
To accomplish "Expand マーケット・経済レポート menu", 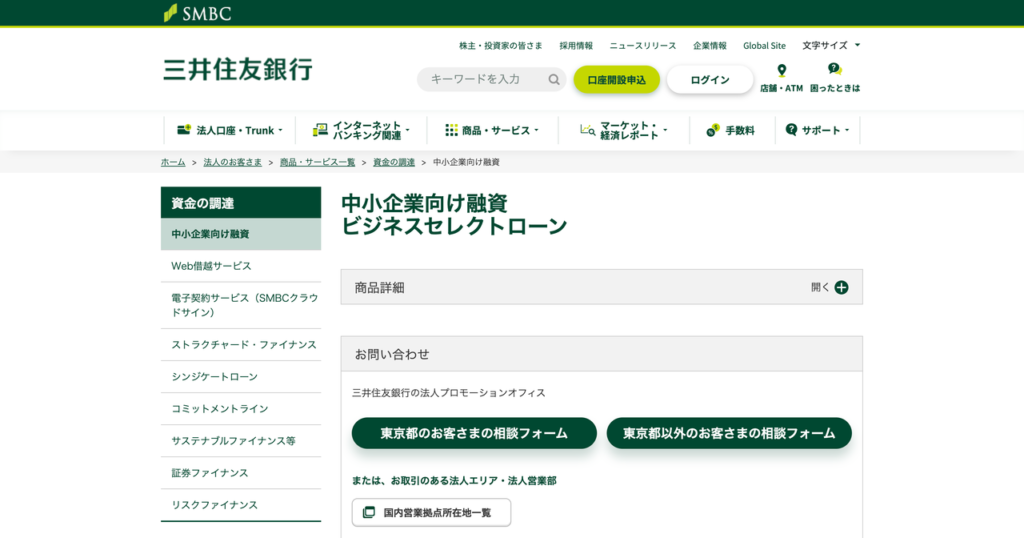I will [x=624, y=131].
